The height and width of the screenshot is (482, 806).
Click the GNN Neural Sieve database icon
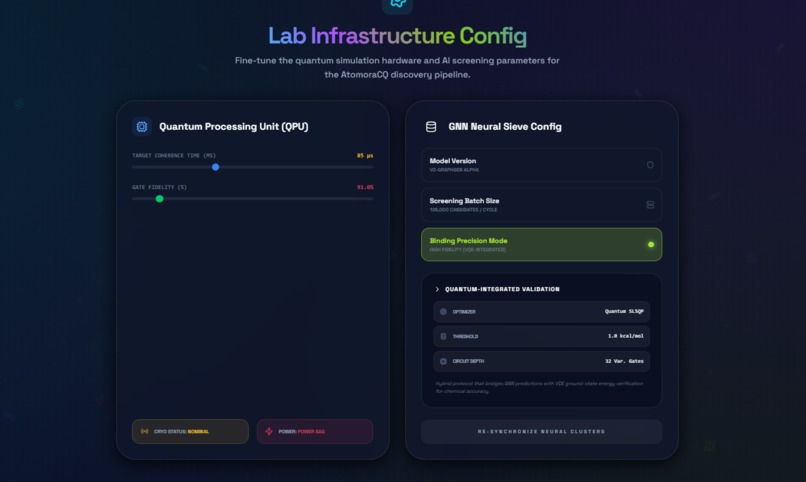(x=431, y=126)
